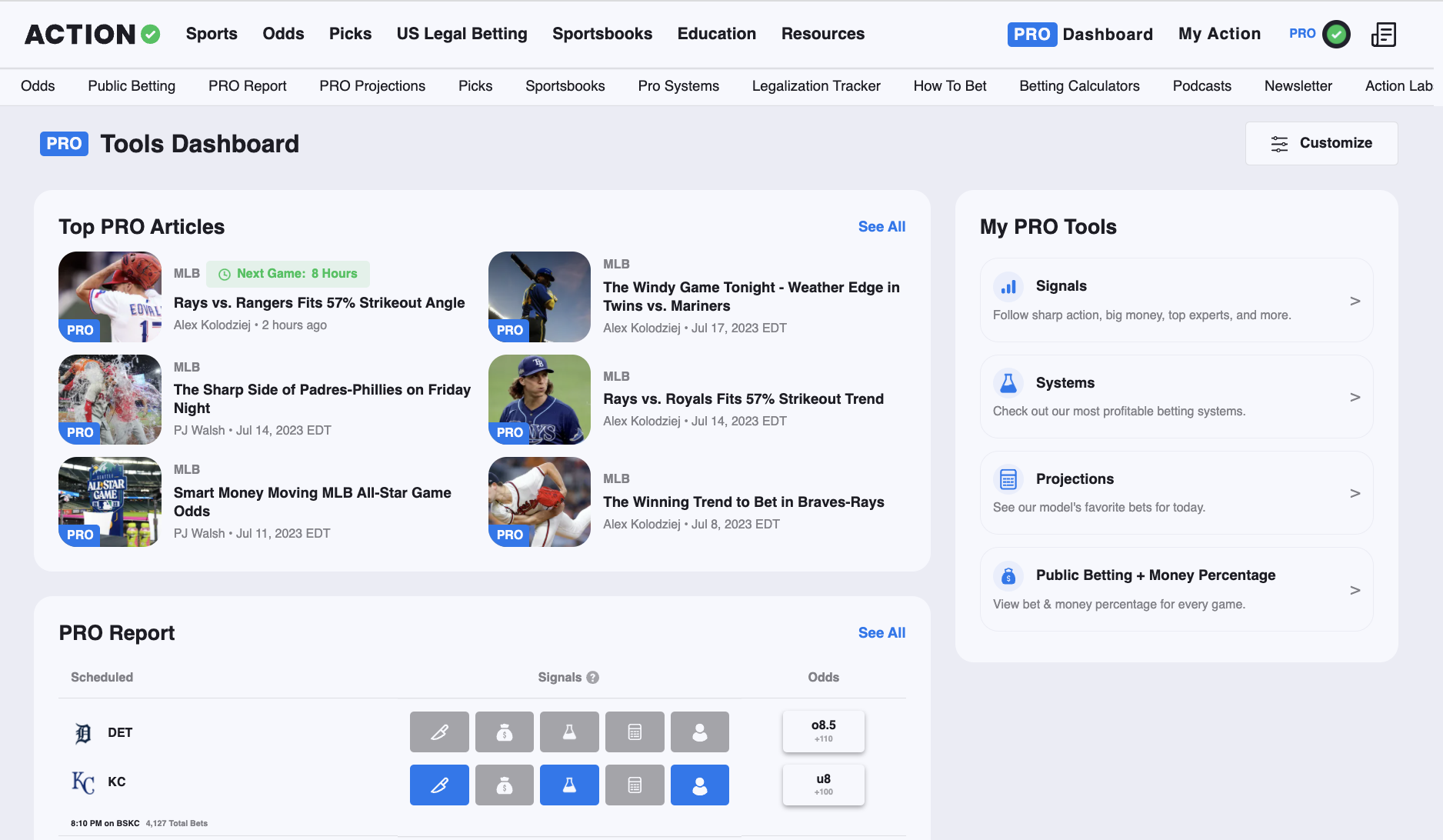1443x840 pixels.
Task: Open My Action page
Action: [1219, 34]
